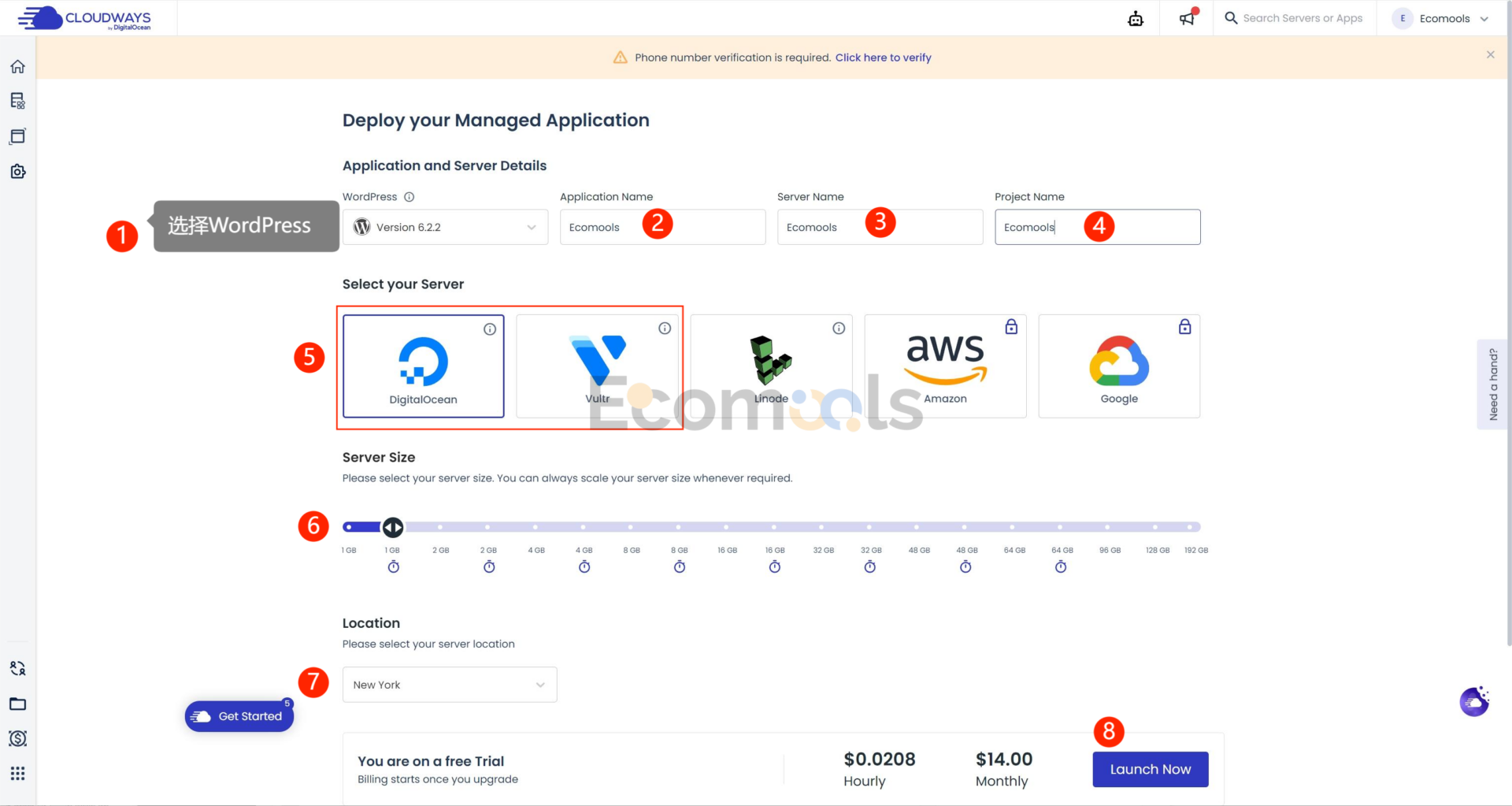Click the Amazon lock icon
The image size is (1512, 806).
click(1011, 326)
